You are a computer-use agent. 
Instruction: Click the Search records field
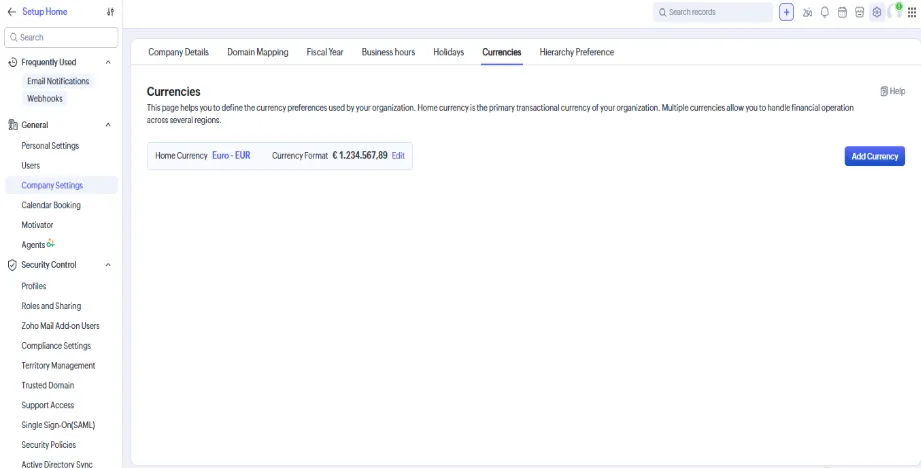[713, 12]
